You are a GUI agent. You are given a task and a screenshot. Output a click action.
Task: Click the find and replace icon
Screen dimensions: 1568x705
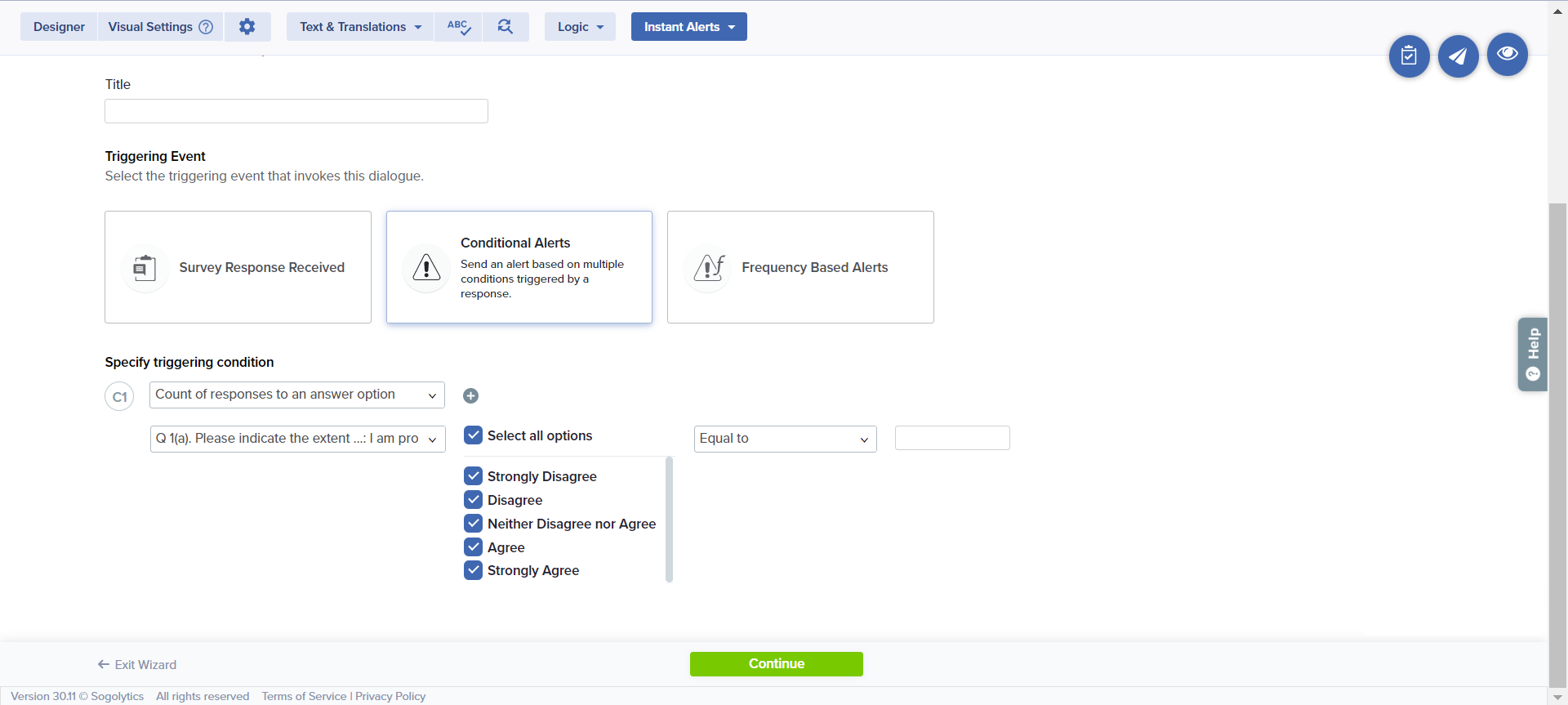click(506, 27)
